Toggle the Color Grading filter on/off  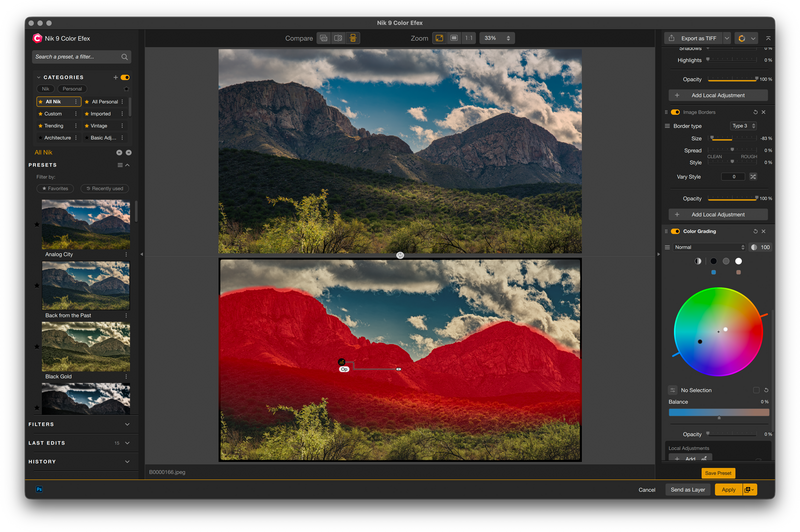pos(676,232)
